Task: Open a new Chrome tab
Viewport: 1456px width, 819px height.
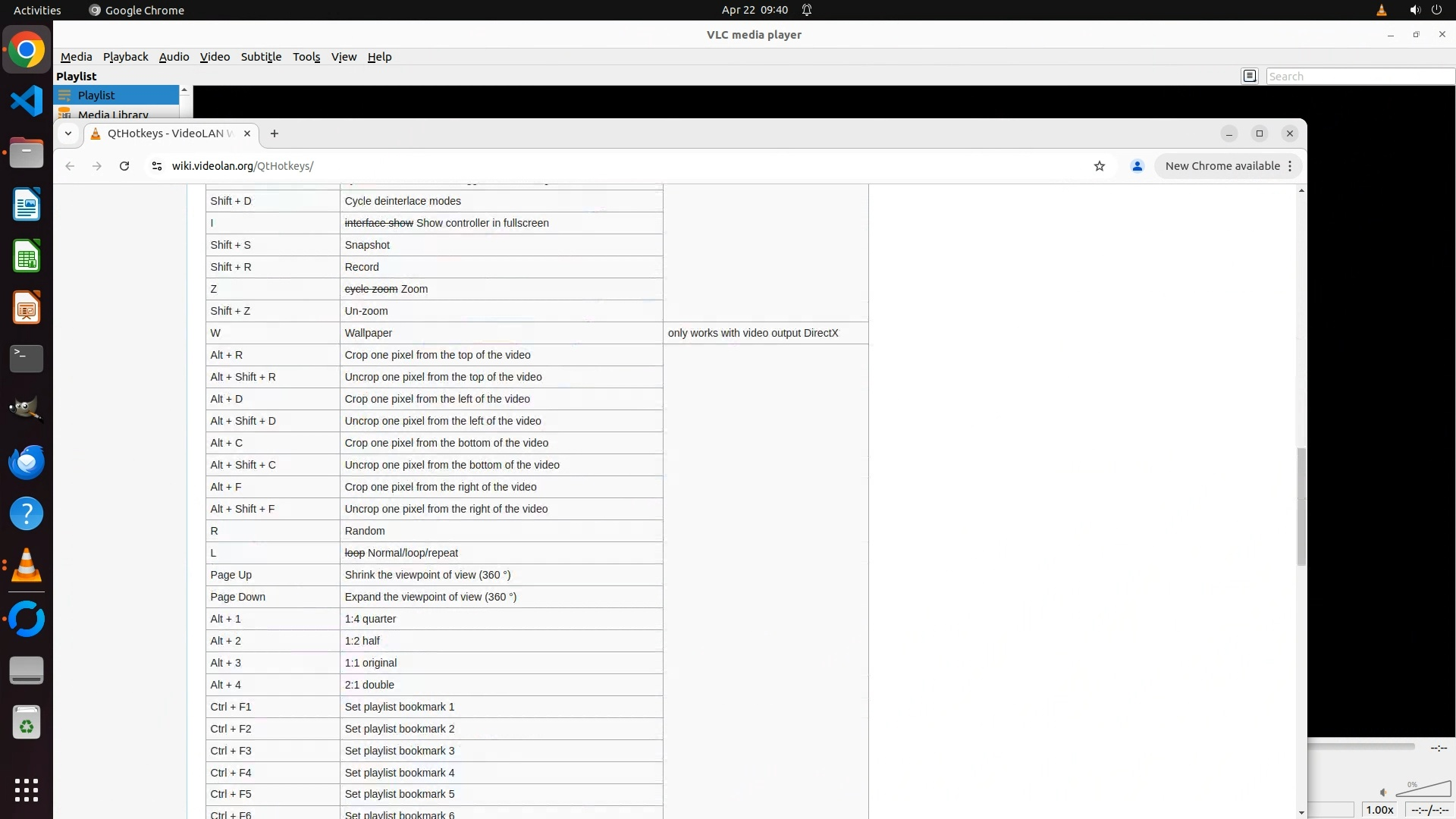Action: coord(275,133)
